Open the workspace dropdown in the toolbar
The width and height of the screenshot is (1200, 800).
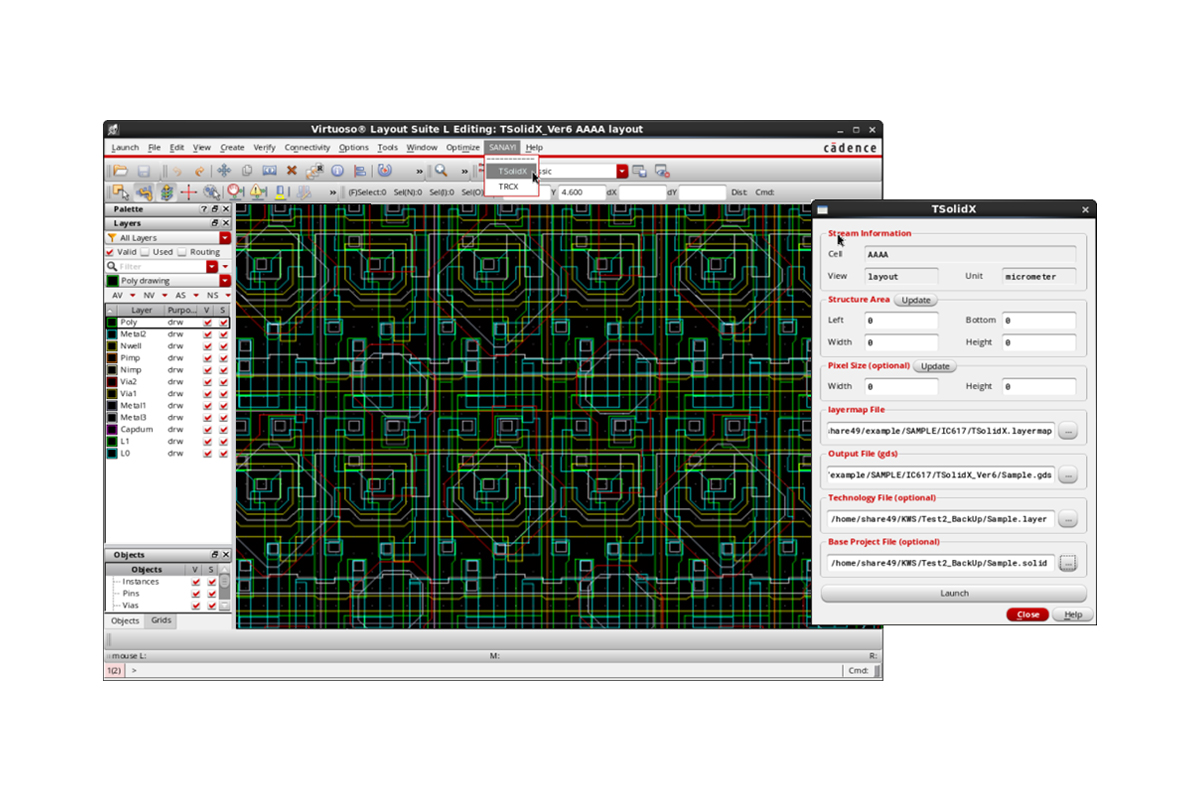[622, 171]
